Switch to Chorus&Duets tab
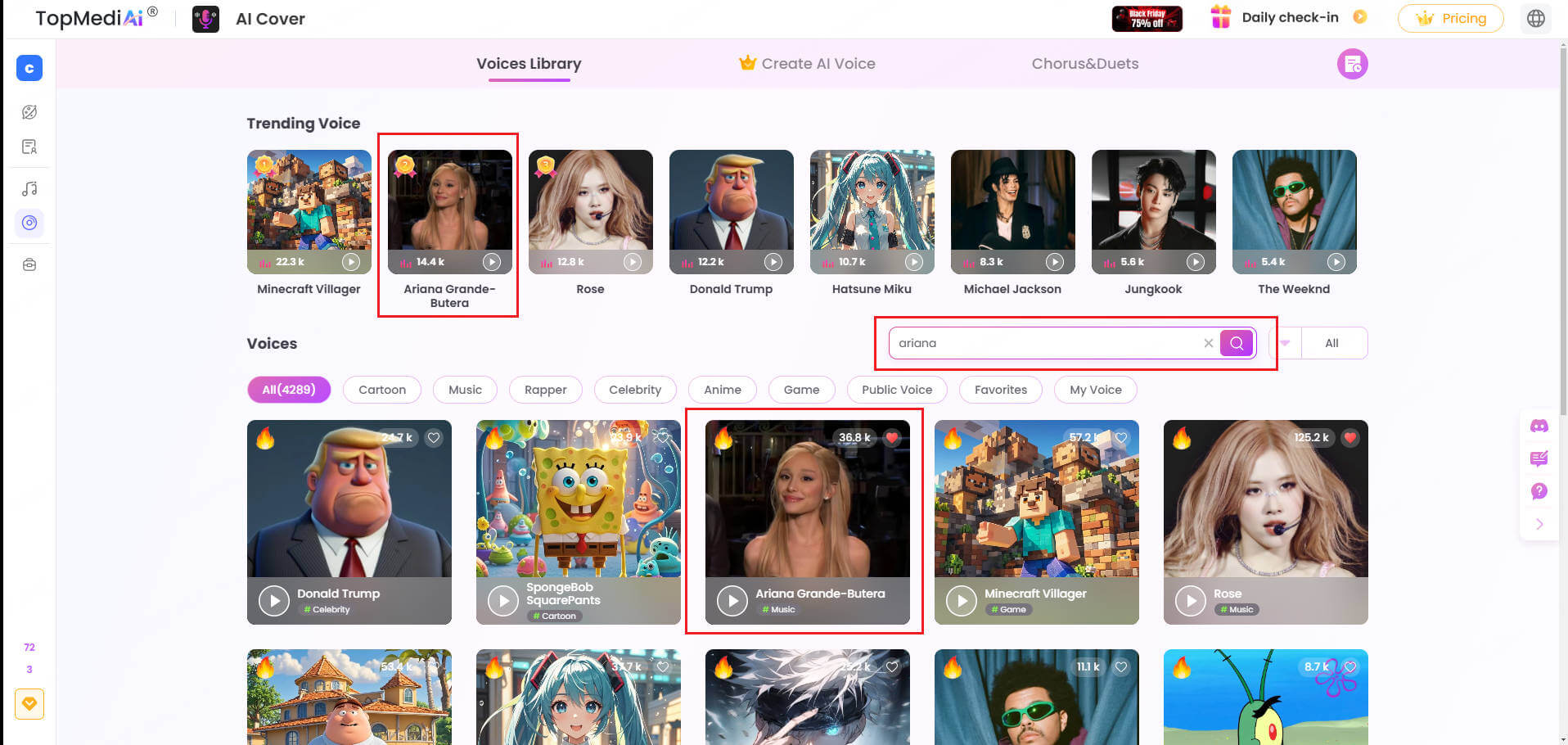Viewport: 1568px width, 745px height. pos(1084,64)
